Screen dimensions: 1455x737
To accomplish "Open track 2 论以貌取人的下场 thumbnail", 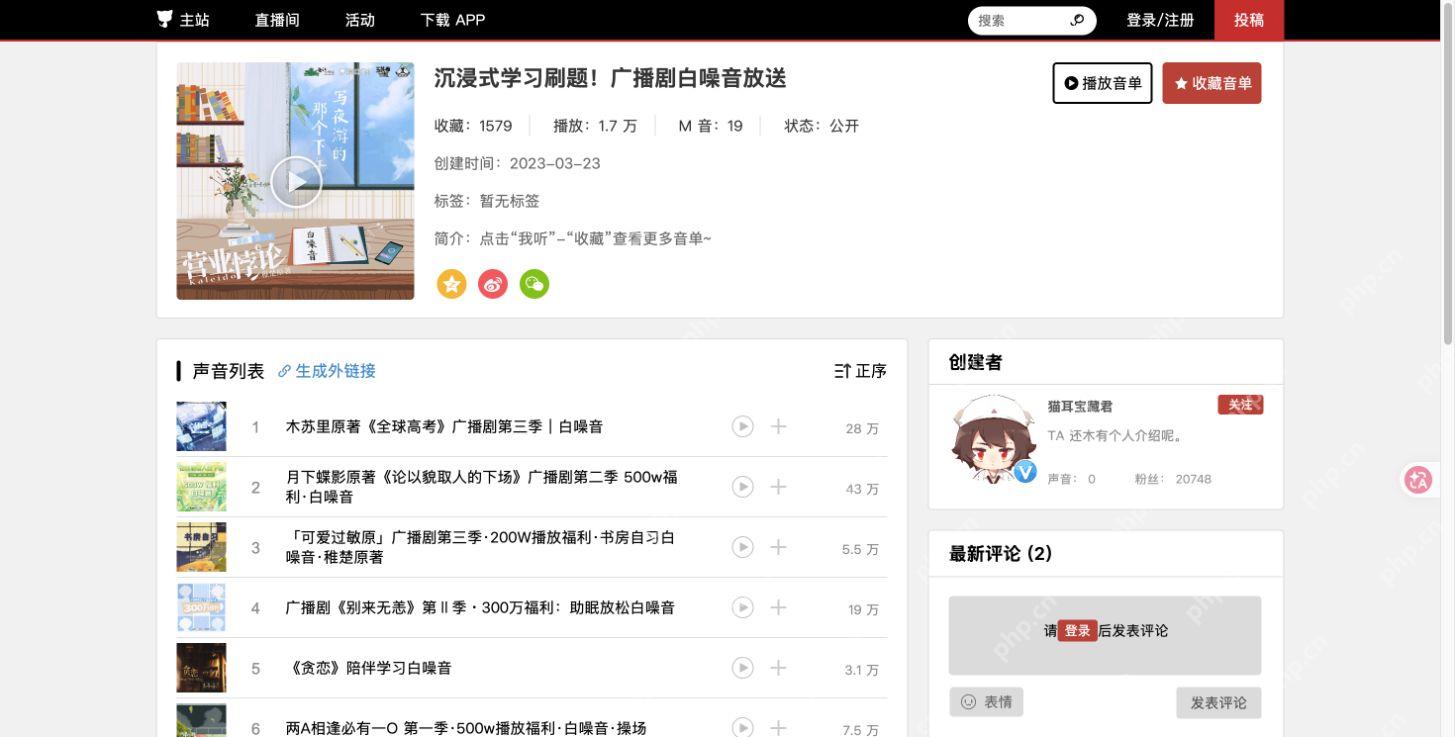I will click(201, 487).
